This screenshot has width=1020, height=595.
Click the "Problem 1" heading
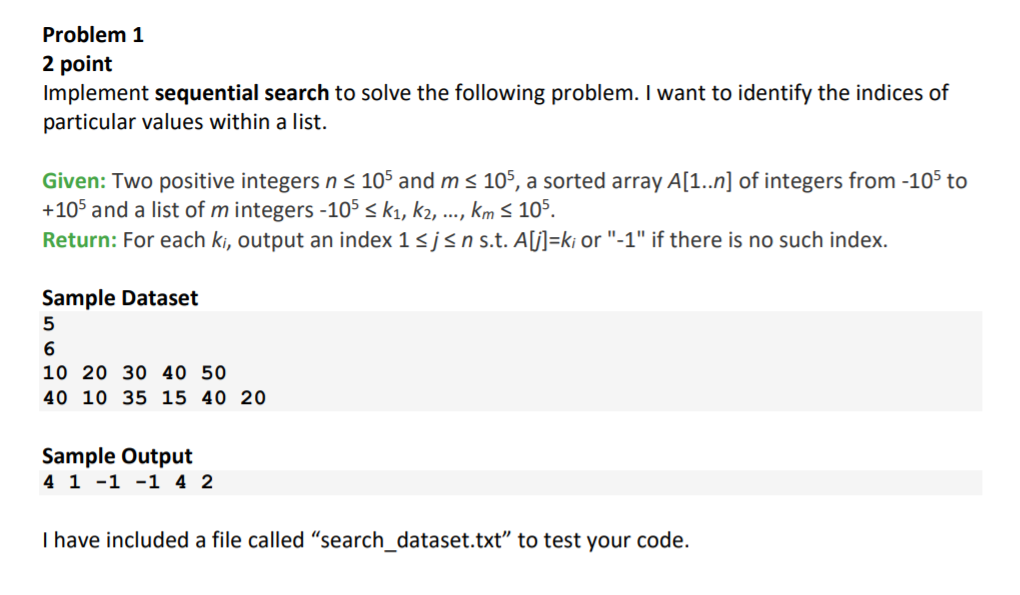click(93, 34)
